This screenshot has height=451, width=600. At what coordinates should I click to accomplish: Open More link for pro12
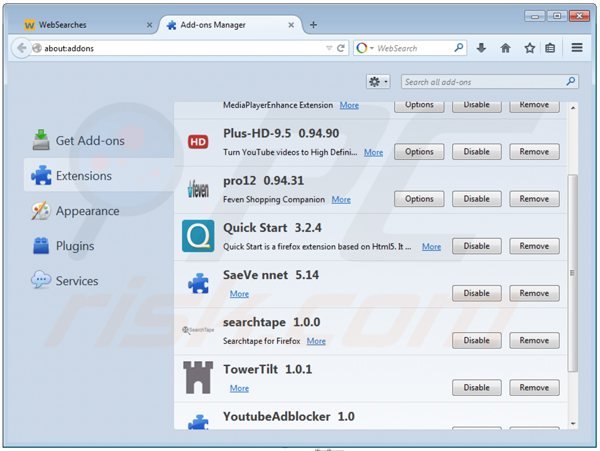(x=341, y=199)
